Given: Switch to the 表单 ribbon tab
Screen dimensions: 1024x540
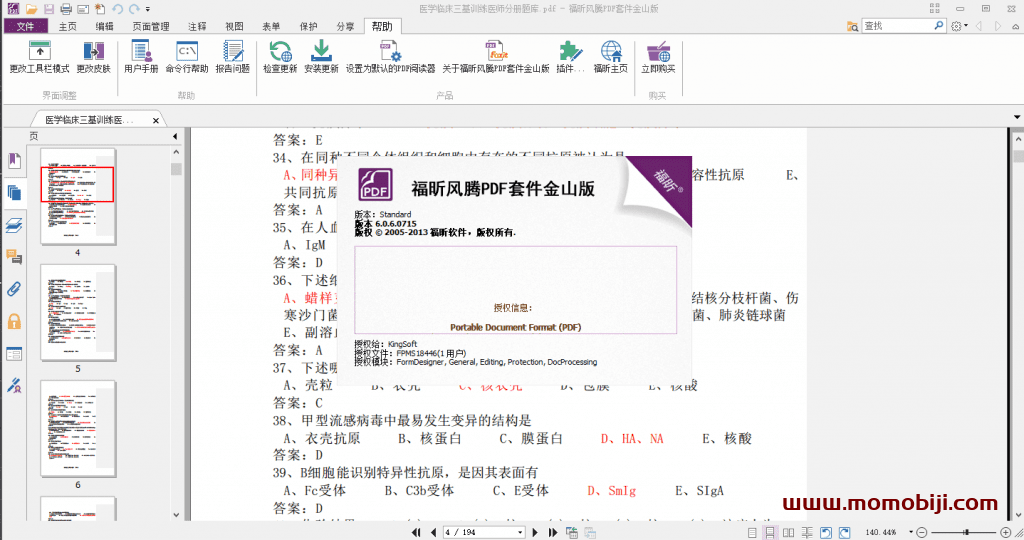Looking at the screenshot, I should point(271,26).
